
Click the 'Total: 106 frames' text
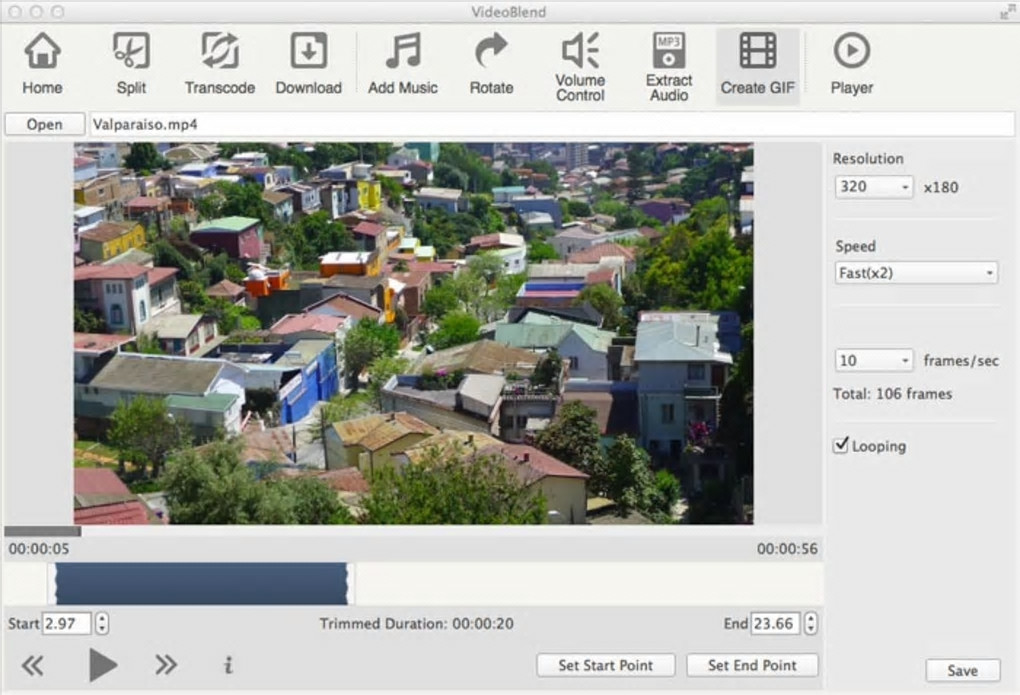(892, 394)
